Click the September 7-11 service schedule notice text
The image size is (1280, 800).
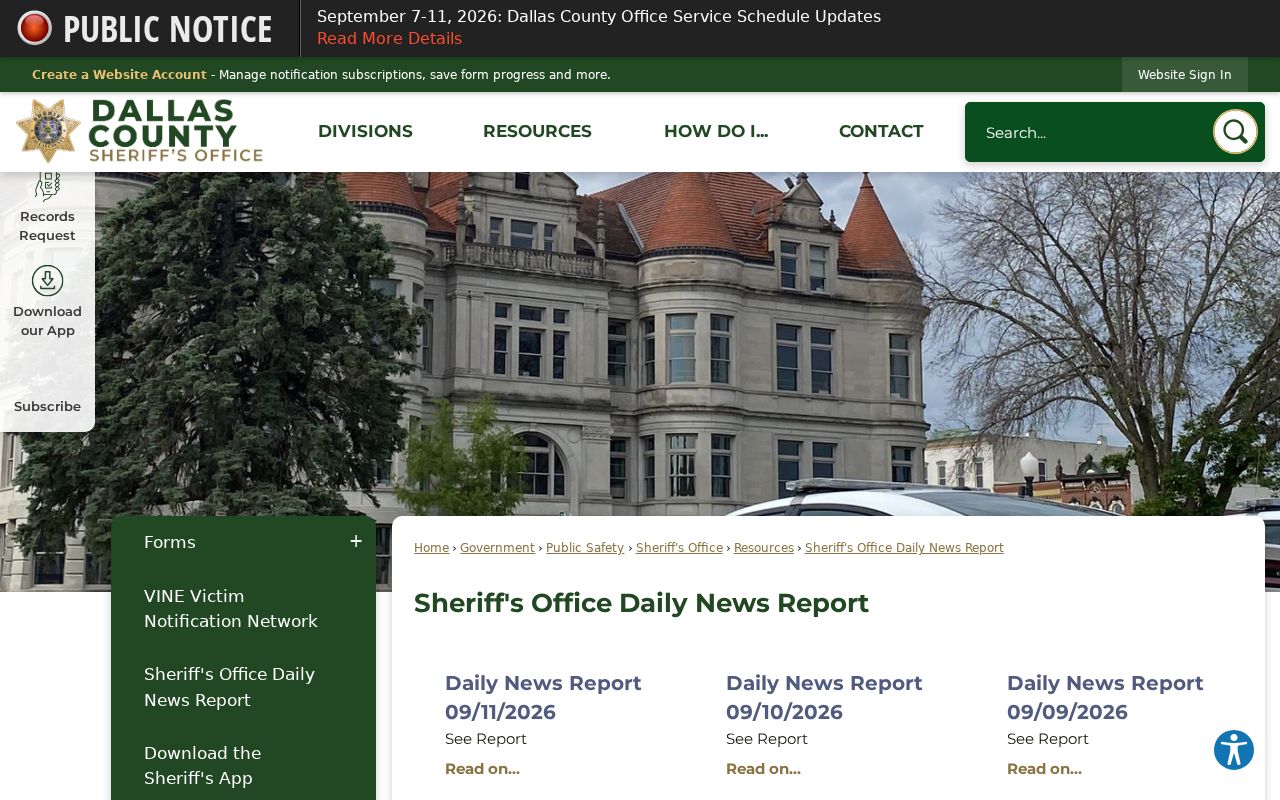599,17
